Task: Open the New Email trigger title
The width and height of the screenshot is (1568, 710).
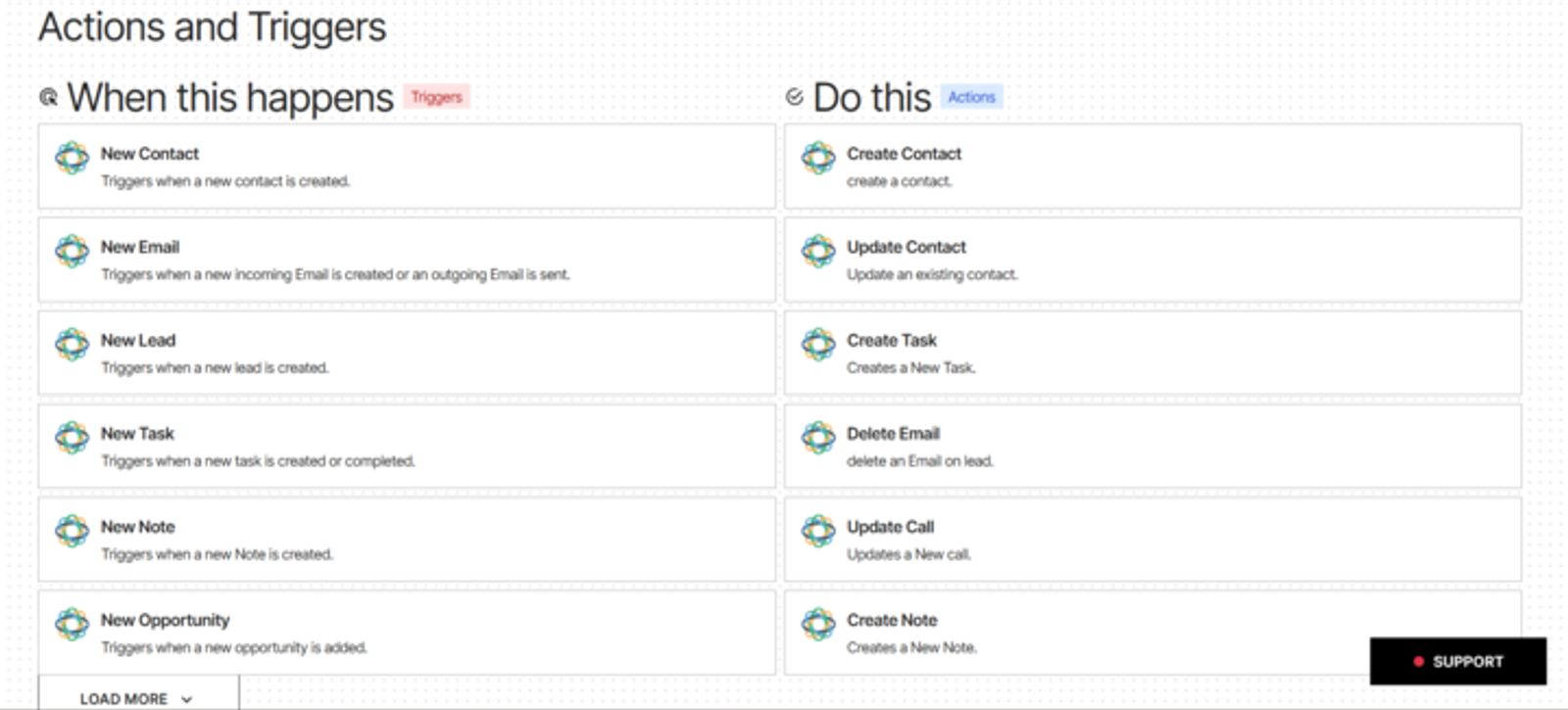Action: pos(140,247)
